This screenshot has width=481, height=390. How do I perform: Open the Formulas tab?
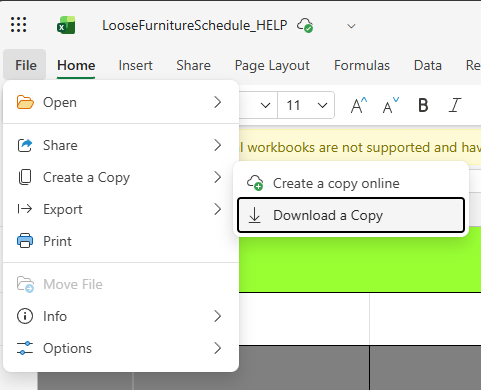coord(362,65)
